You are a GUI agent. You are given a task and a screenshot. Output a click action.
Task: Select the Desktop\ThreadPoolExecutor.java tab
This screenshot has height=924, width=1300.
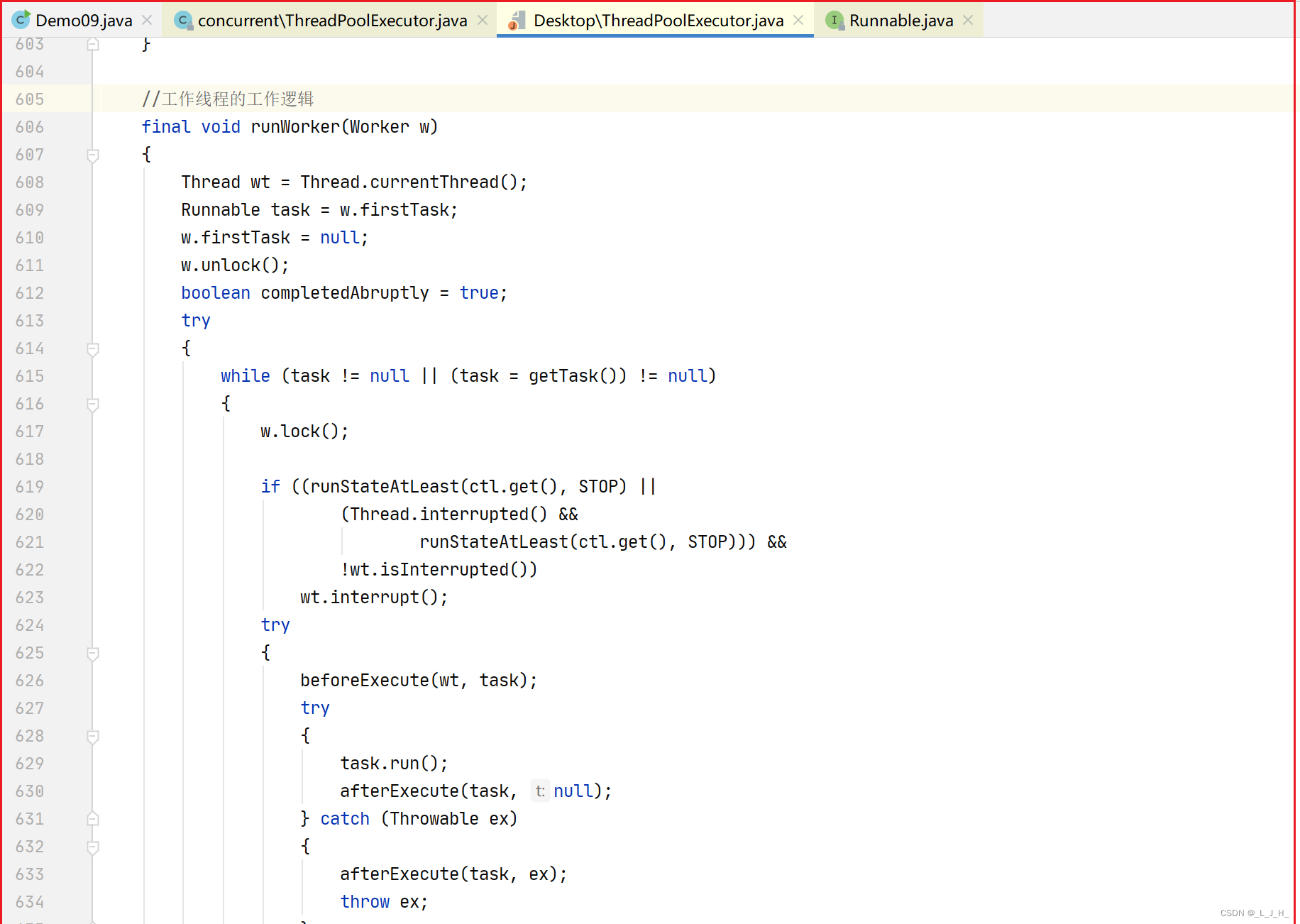pyautogui.click(x=658, y=21)
